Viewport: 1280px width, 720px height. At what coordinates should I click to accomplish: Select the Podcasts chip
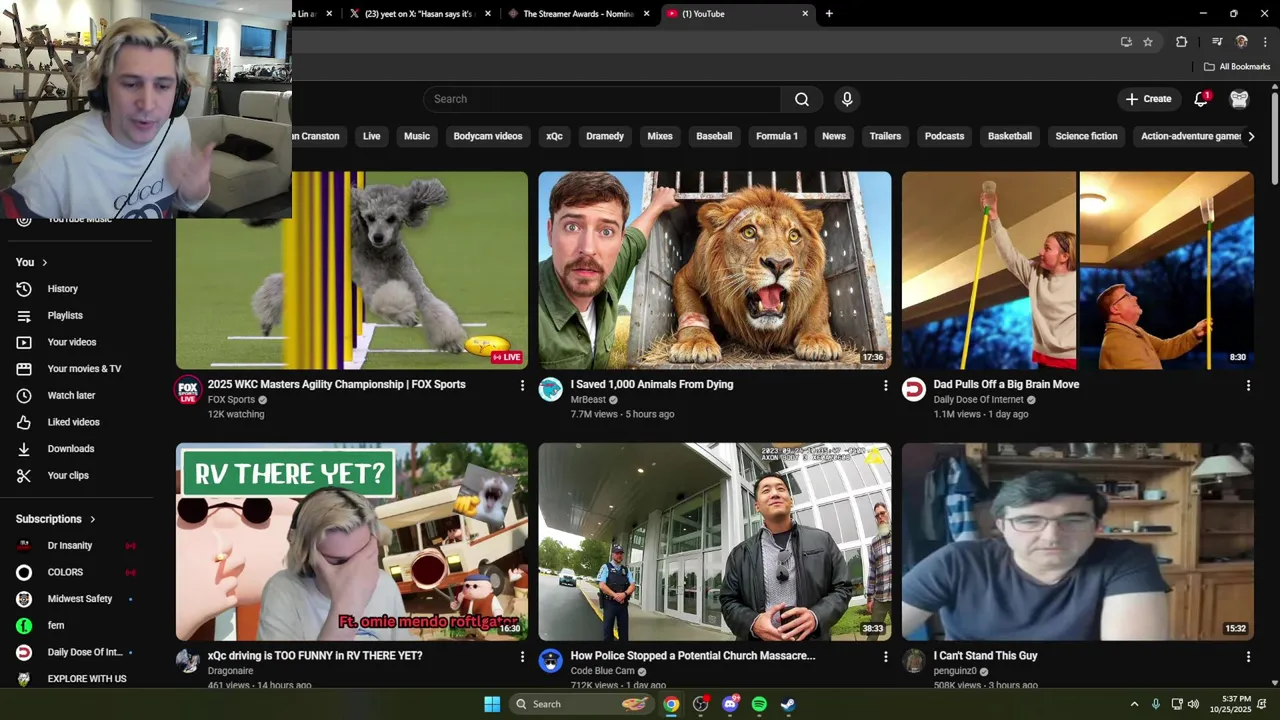click(x=944, y=136)
